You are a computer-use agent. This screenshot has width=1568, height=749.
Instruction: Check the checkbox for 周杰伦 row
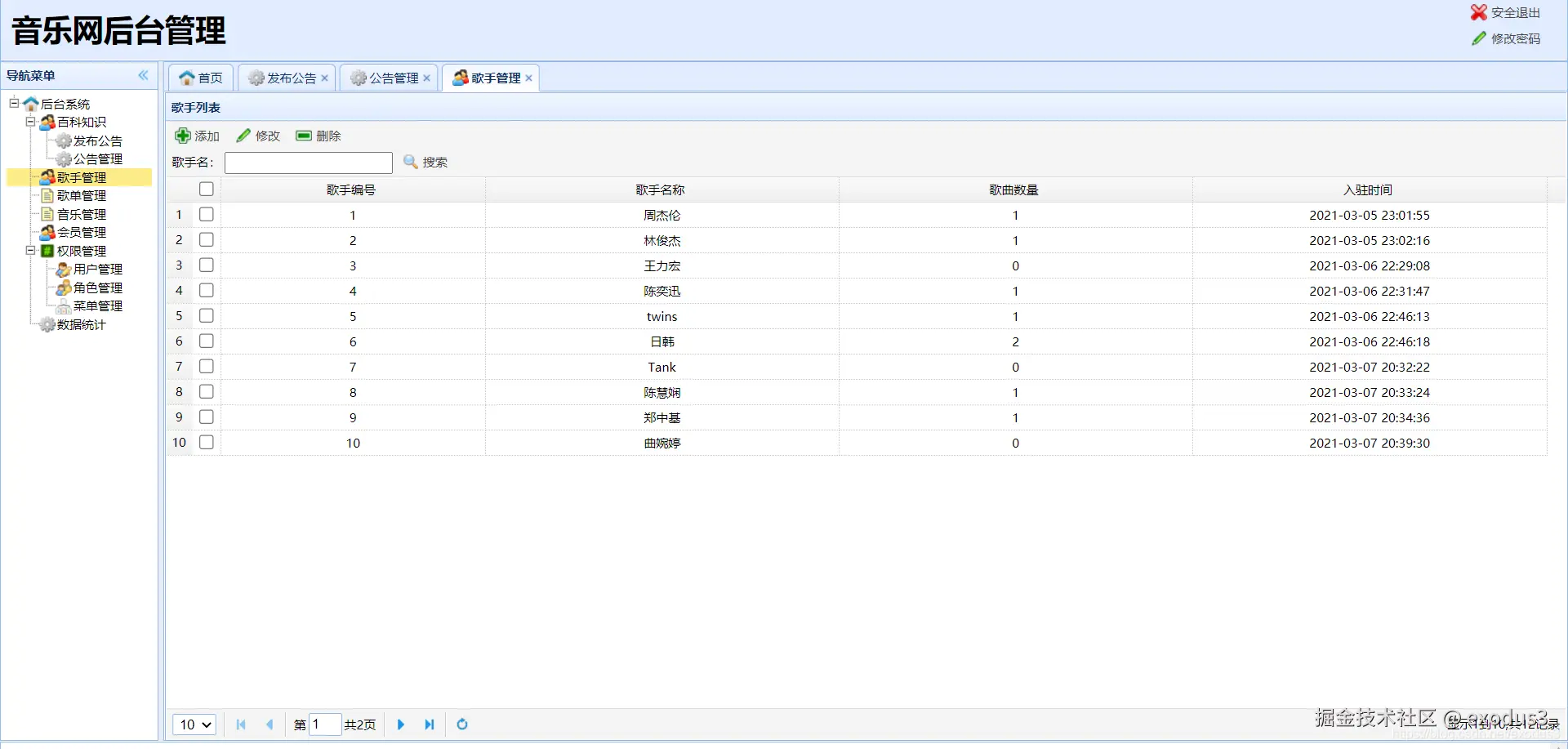tap(207, 214)
